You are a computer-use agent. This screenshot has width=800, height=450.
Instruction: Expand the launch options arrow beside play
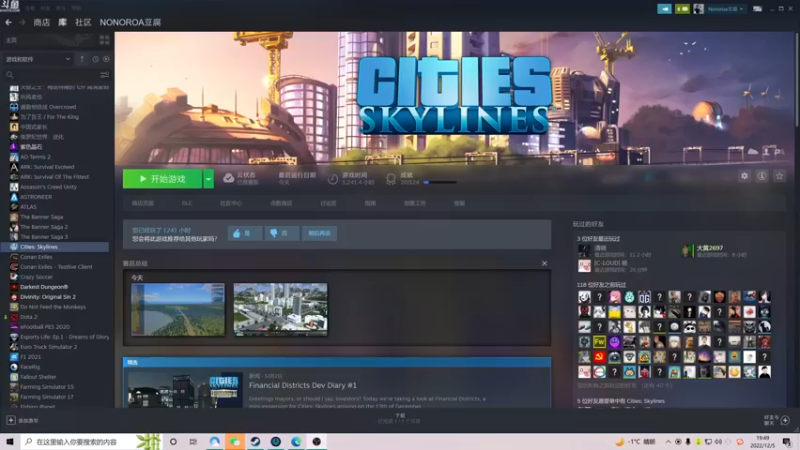pyautogui.click(x=208, y=179)
